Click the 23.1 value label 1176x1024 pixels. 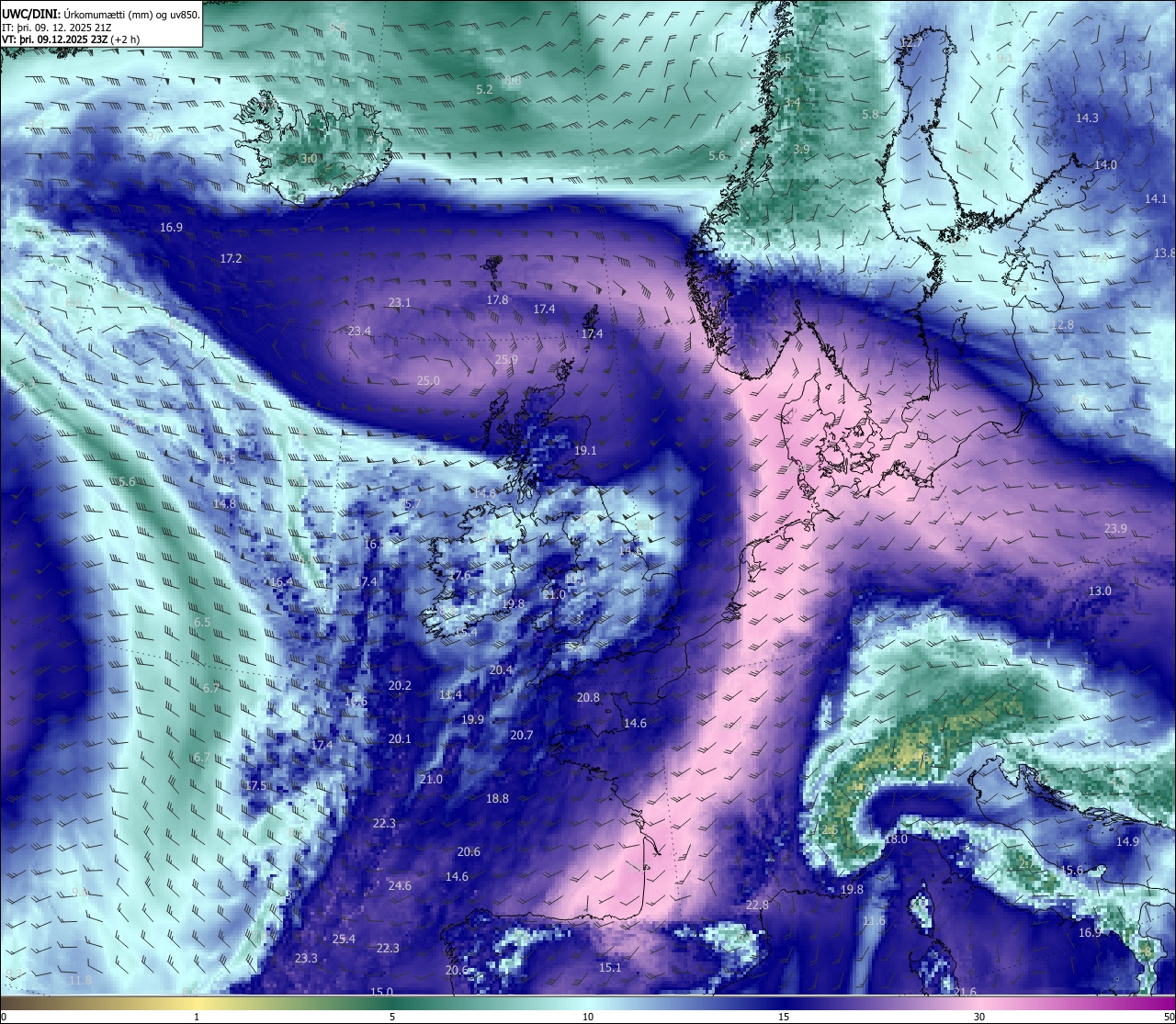400,302
